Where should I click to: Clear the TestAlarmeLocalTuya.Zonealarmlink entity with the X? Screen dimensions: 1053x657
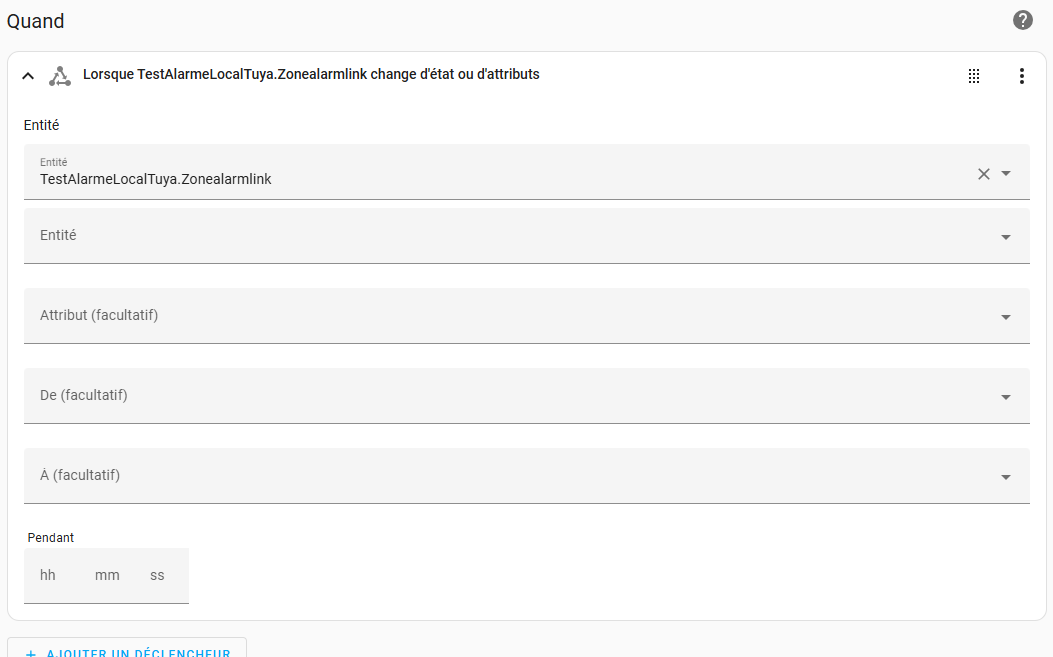[x=984, y=174]
